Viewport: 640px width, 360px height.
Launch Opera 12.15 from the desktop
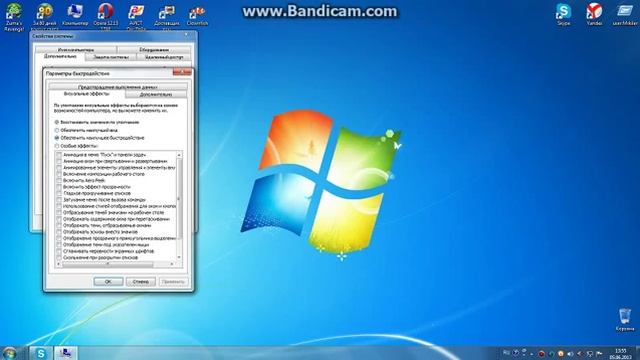click(x=106, y=17)
